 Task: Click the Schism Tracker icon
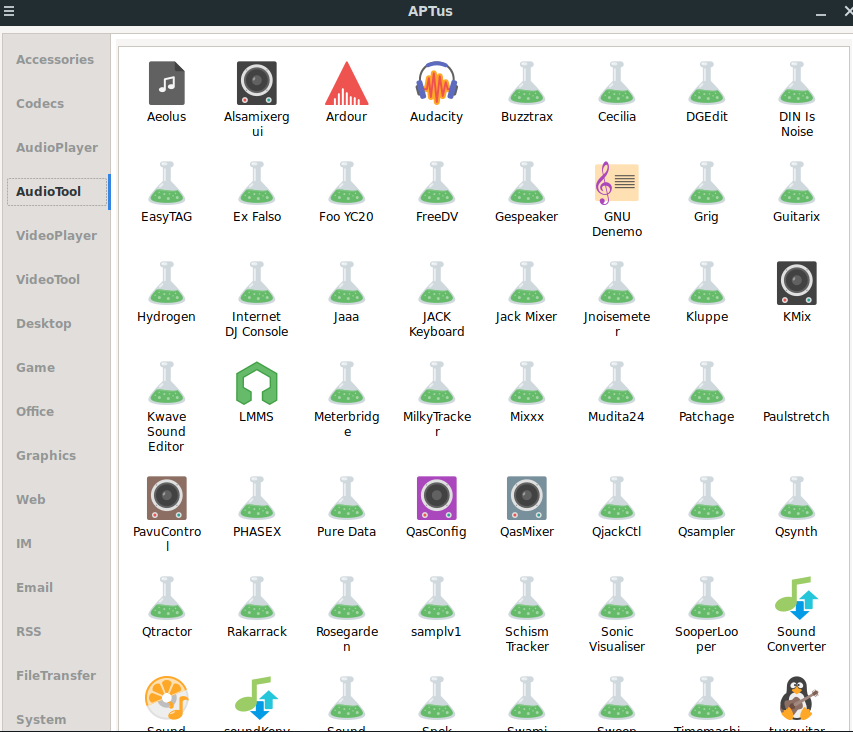pos(527,598)
